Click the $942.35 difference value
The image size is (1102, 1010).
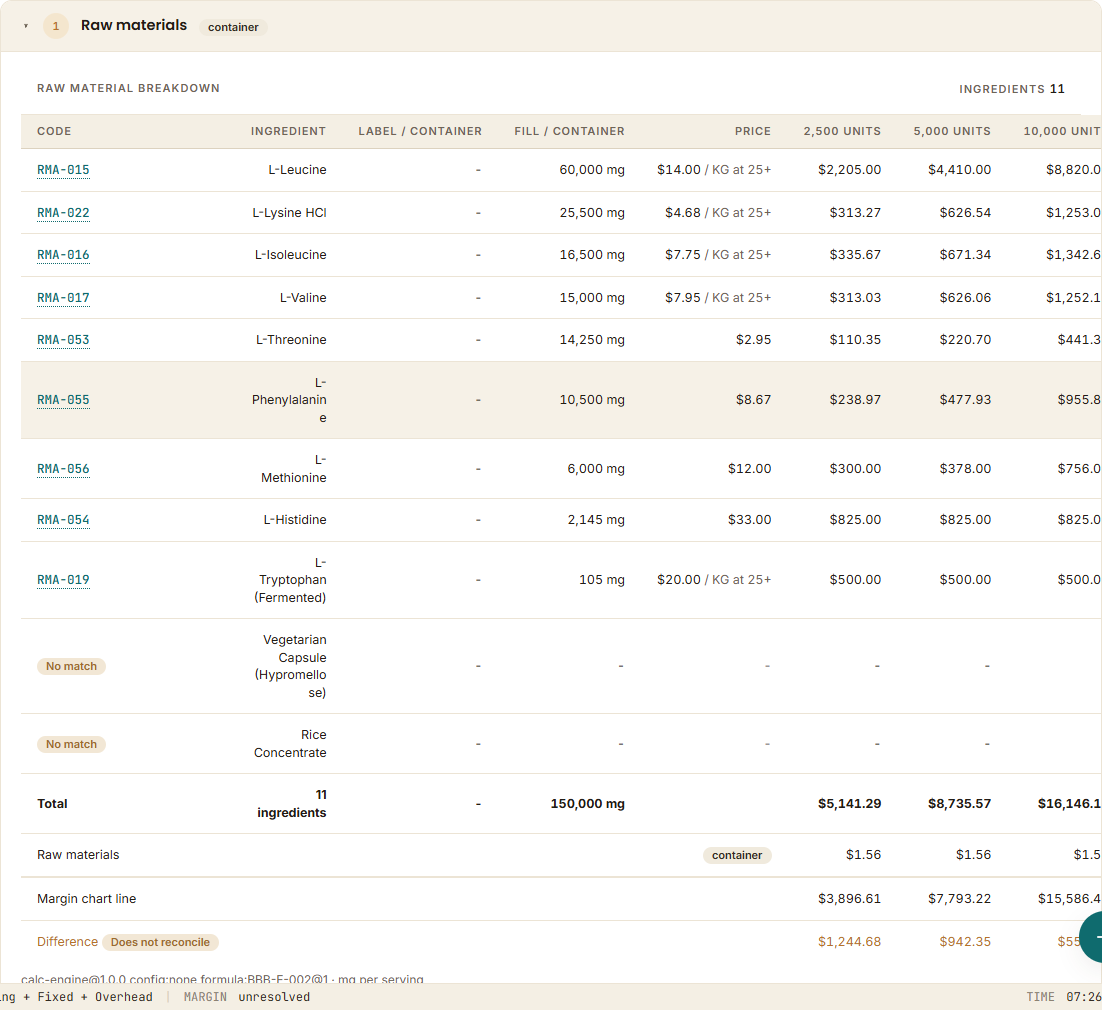965,943
